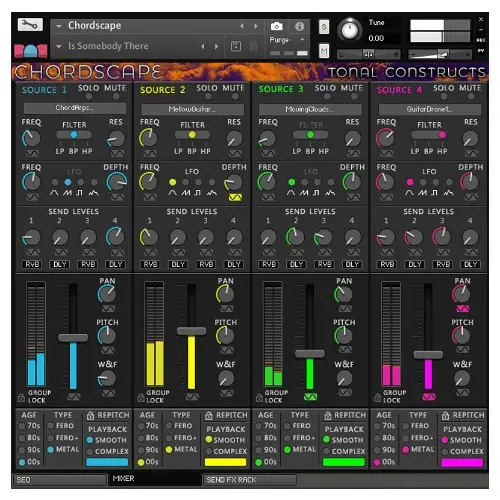Screen dimensions: 500x500
Task: Save preset with the floppy disk icon
Action: (x=236, y=46)
